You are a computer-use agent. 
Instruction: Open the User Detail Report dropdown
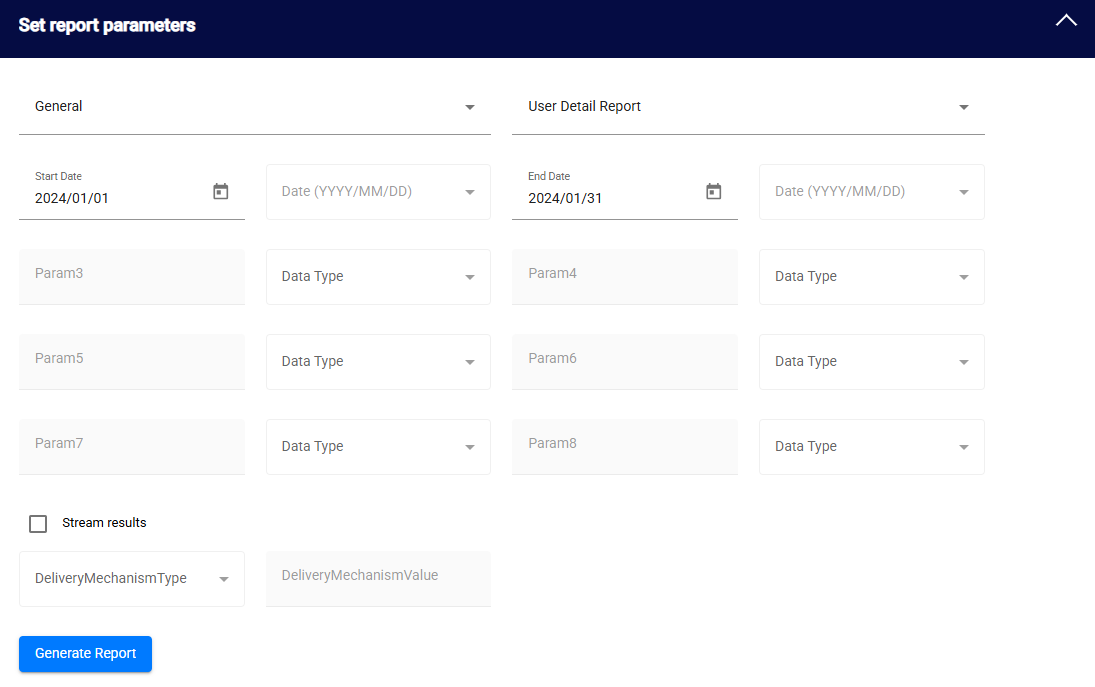[748, 107]
